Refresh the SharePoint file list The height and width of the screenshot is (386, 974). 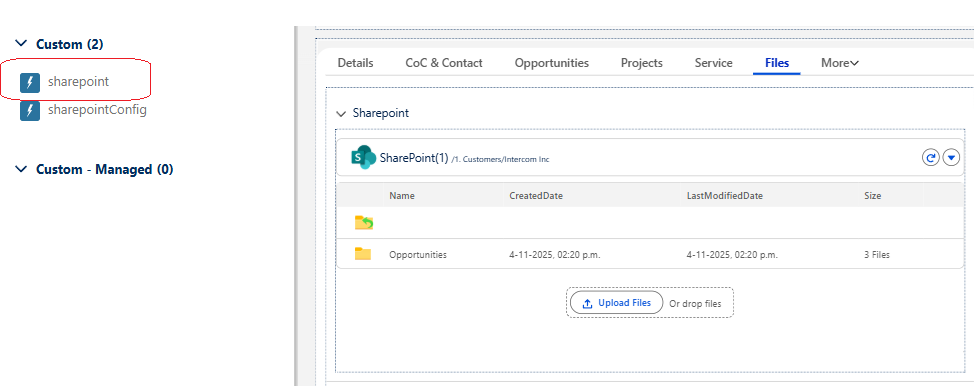coord(930,158)
